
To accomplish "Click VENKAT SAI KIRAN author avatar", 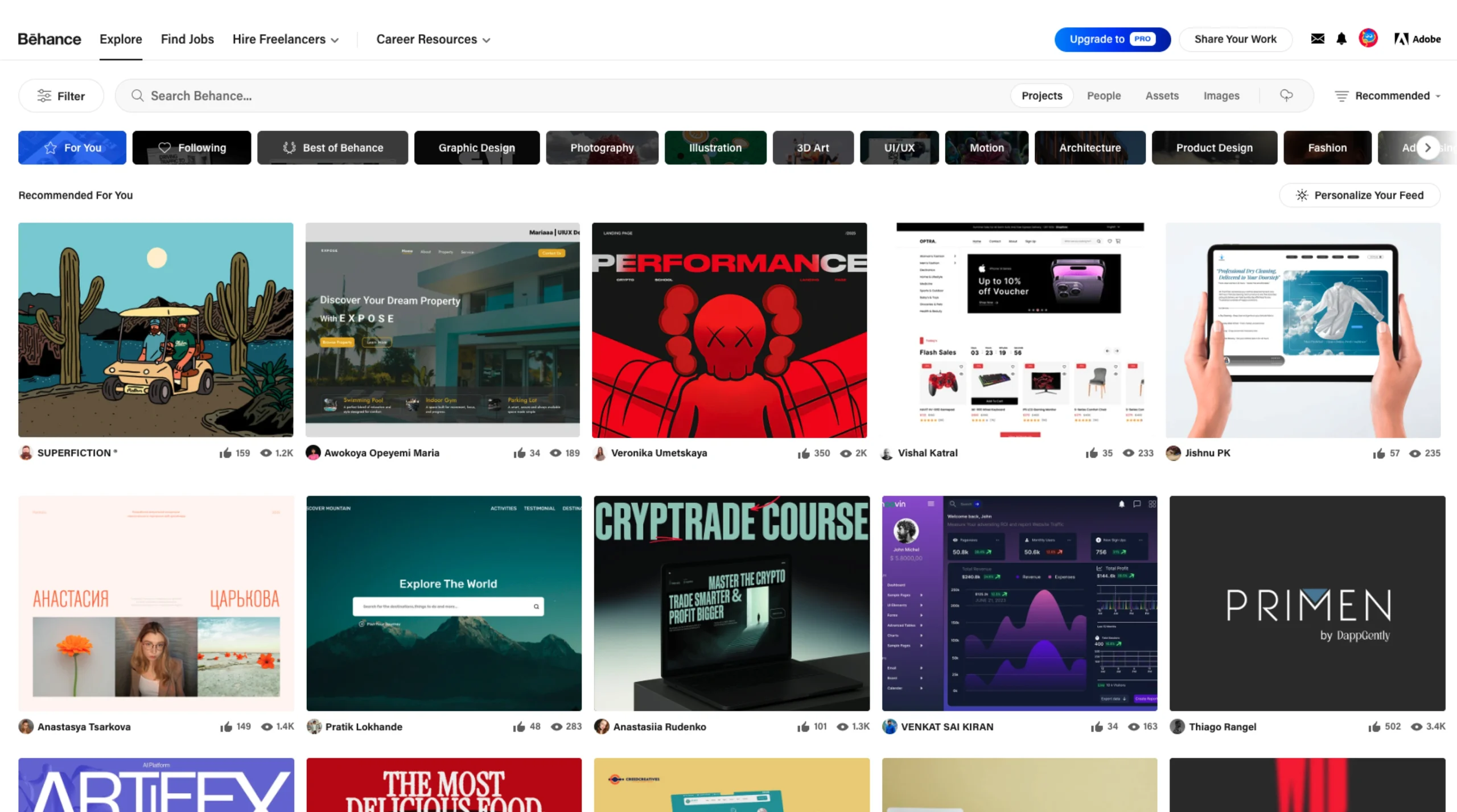I will 890,727.
